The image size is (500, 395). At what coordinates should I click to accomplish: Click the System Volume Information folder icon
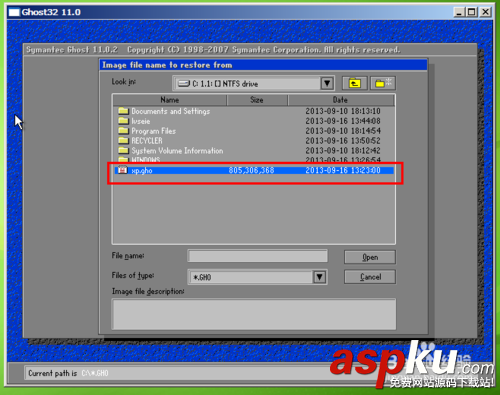pyautogui.click(x=123, y=150)
